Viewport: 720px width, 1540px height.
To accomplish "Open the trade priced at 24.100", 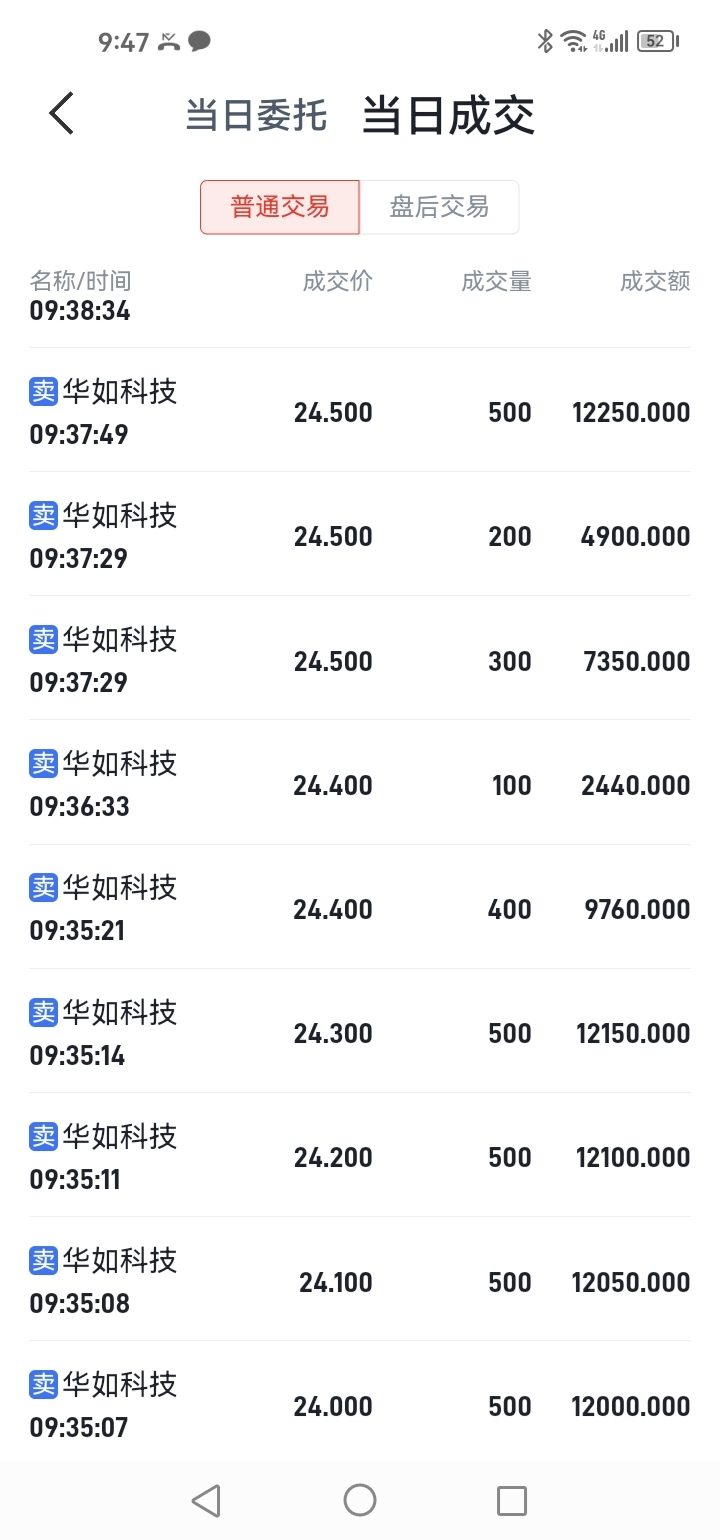I will tap(360, 1279).
